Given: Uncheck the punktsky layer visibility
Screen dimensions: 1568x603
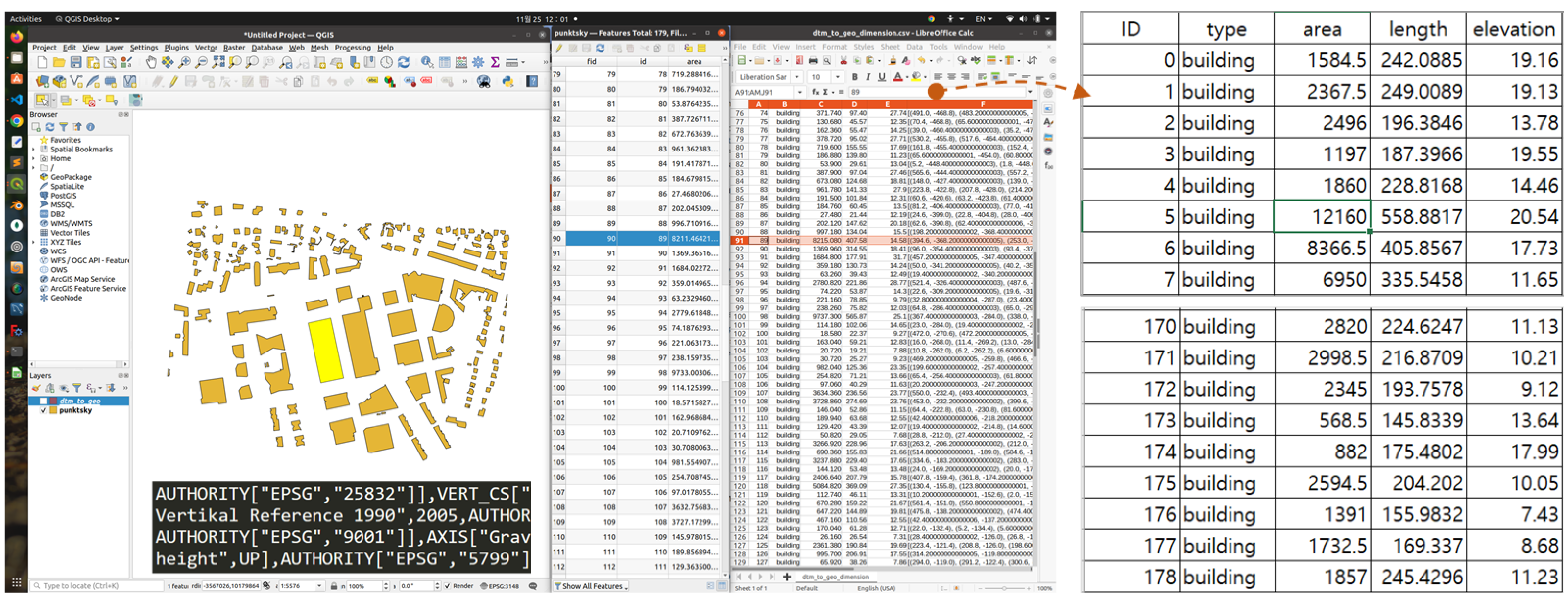Looking at the screenshot, I should [44, 411].
